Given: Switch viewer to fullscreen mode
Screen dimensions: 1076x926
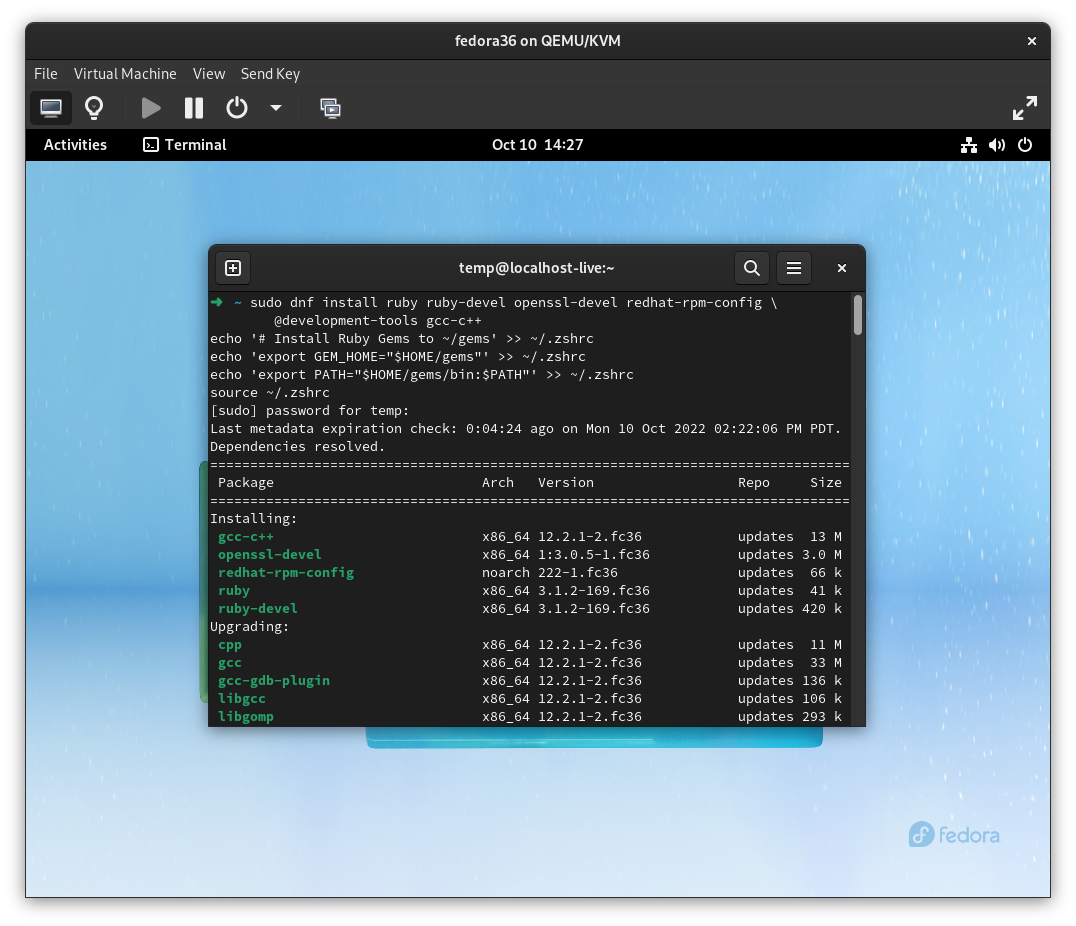Looking at the screenshot, I should tap(1025, 108).
